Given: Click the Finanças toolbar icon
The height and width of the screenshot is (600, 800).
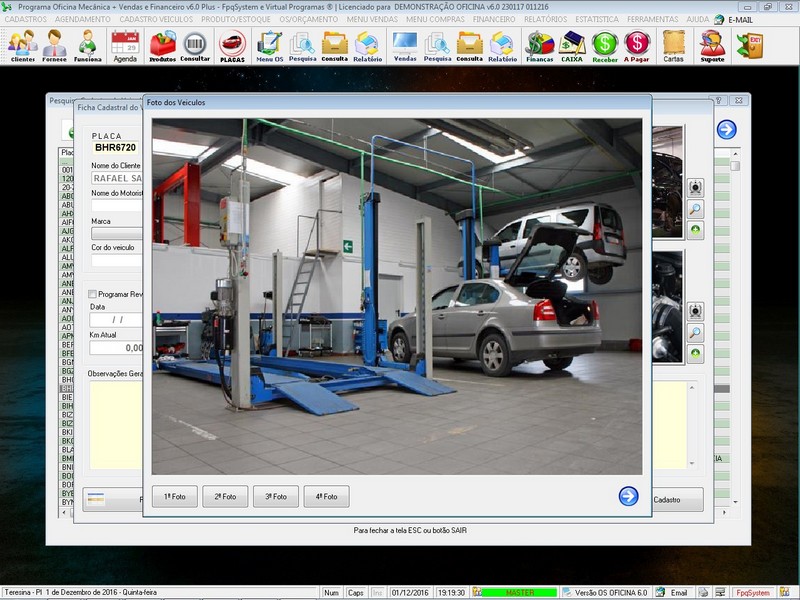Looking at the screenshot, I should point(540,46).
